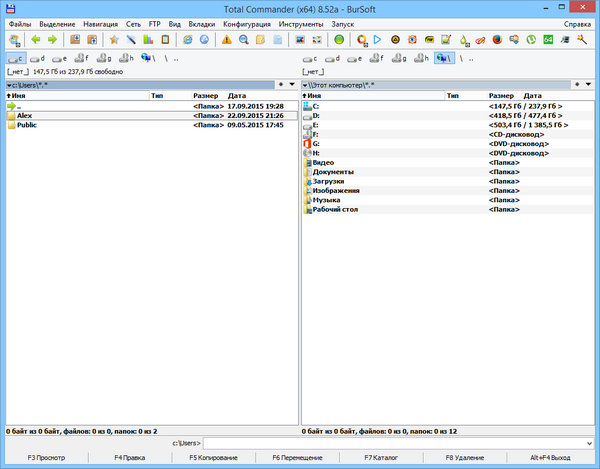The width and height of the screenshot is (600, 469).
Task: Open left panel directory history dropdown arrow
Action: 291,84
